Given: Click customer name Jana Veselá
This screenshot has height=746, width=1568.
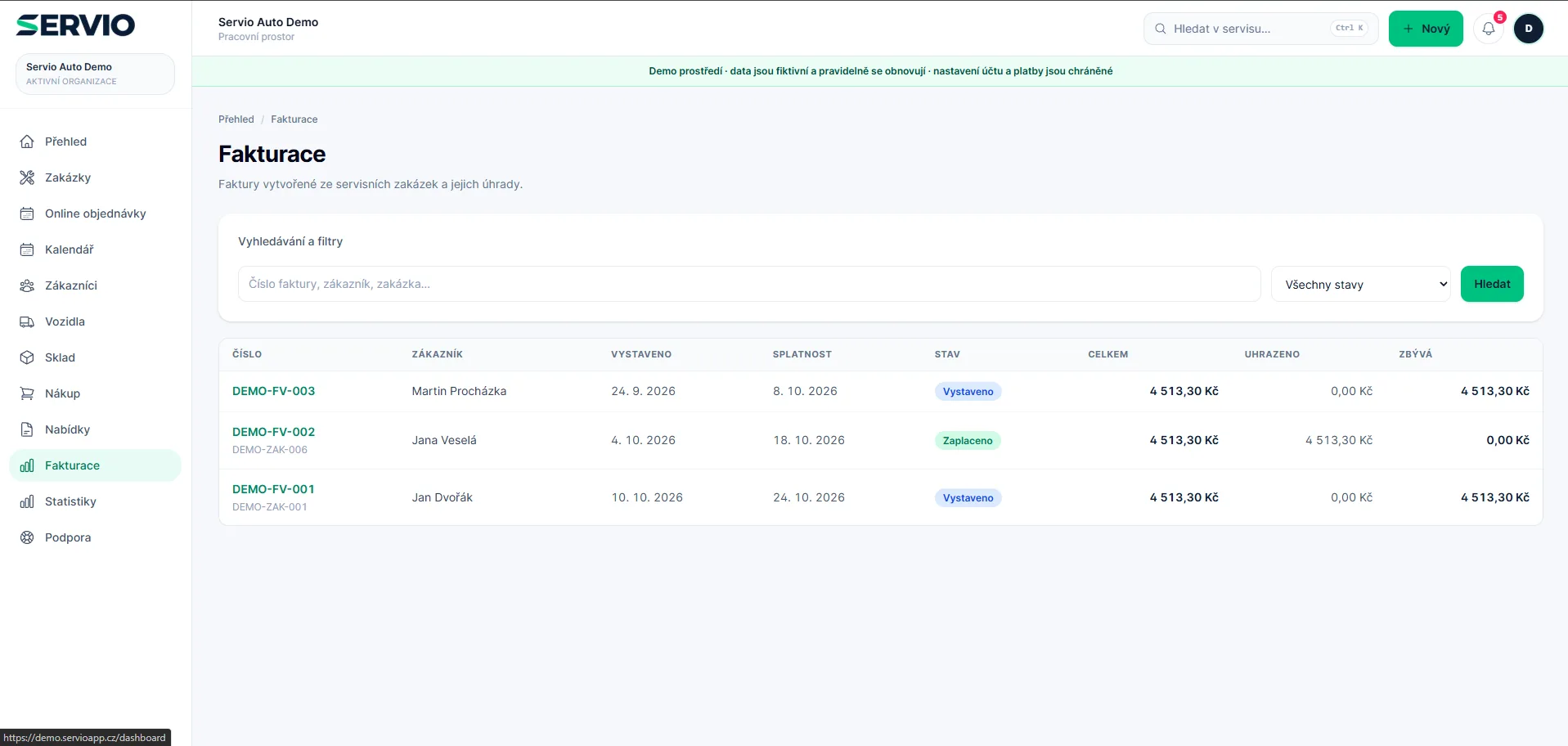Looking at the screenshot, I should click(x=444, y=440).
